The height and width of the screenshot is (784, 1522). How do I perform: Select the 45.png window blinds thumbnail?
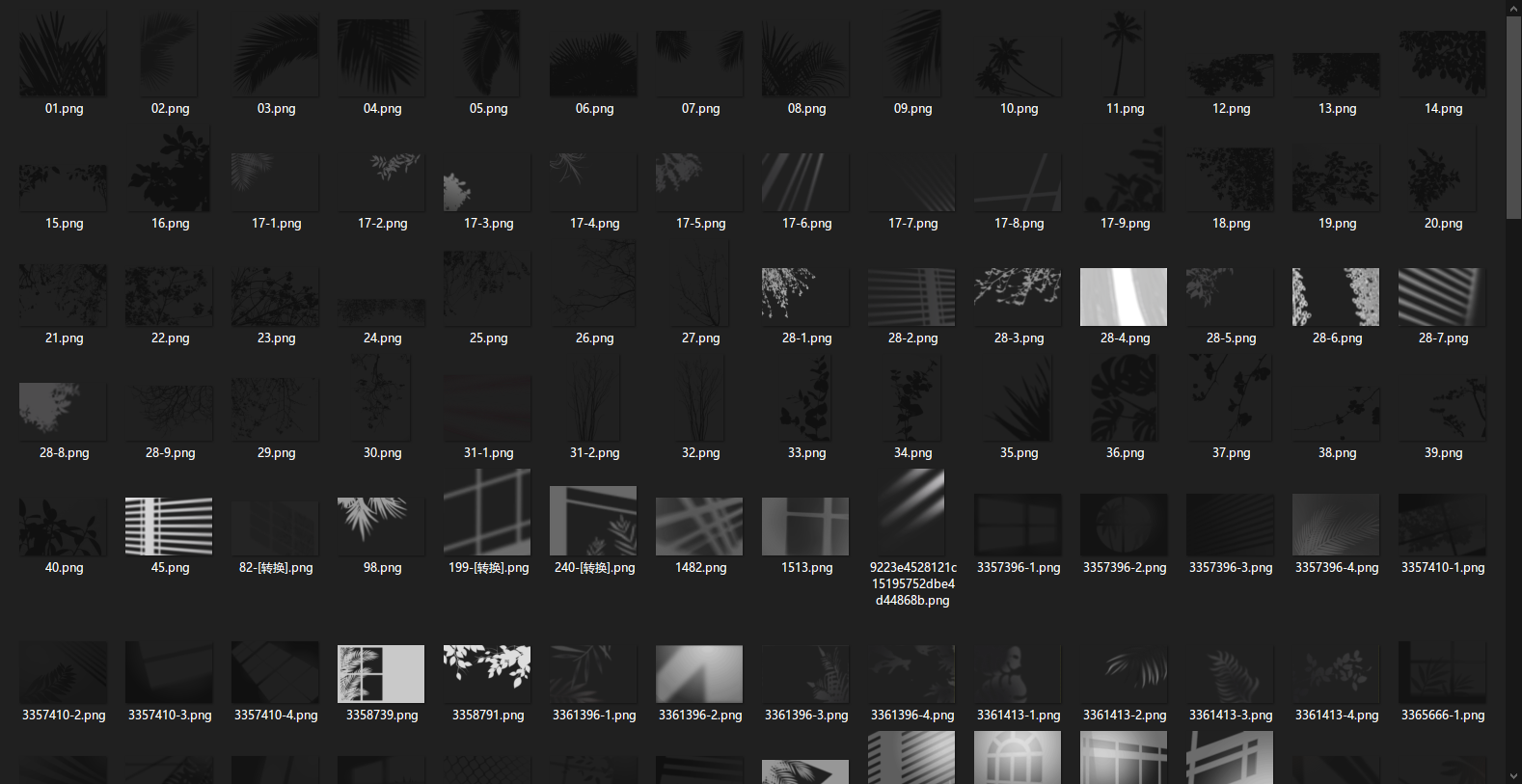click(170, 527)
